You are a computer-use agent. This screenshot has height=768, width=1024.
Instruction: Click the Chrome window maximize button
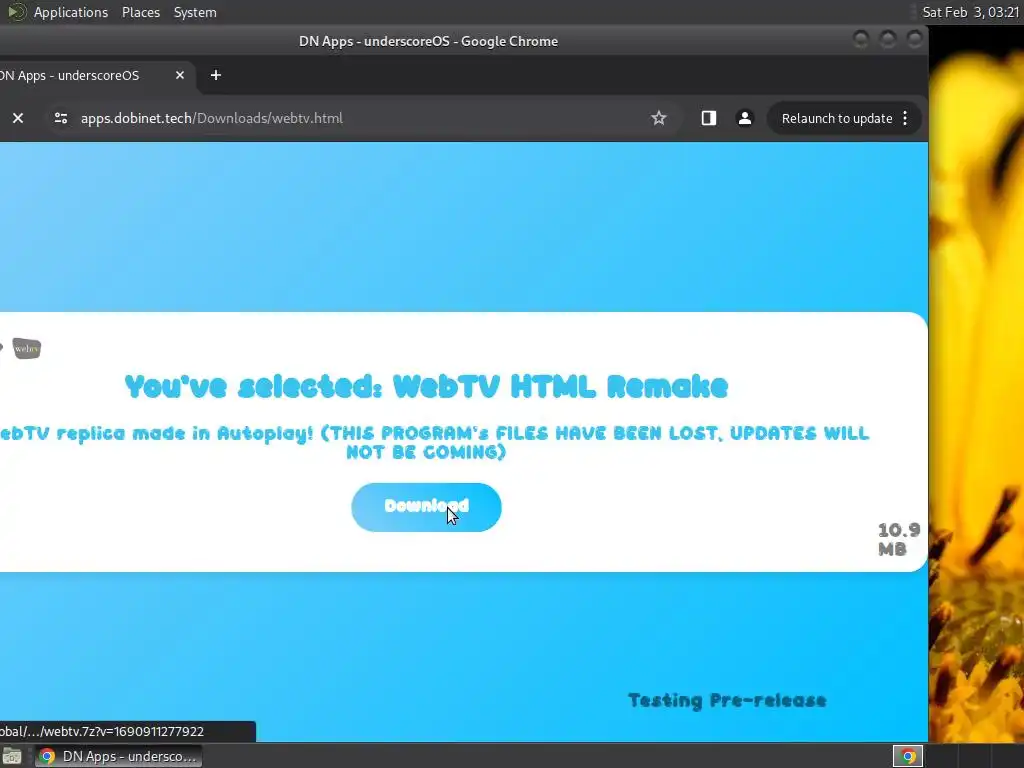click(x=888, y=40)
